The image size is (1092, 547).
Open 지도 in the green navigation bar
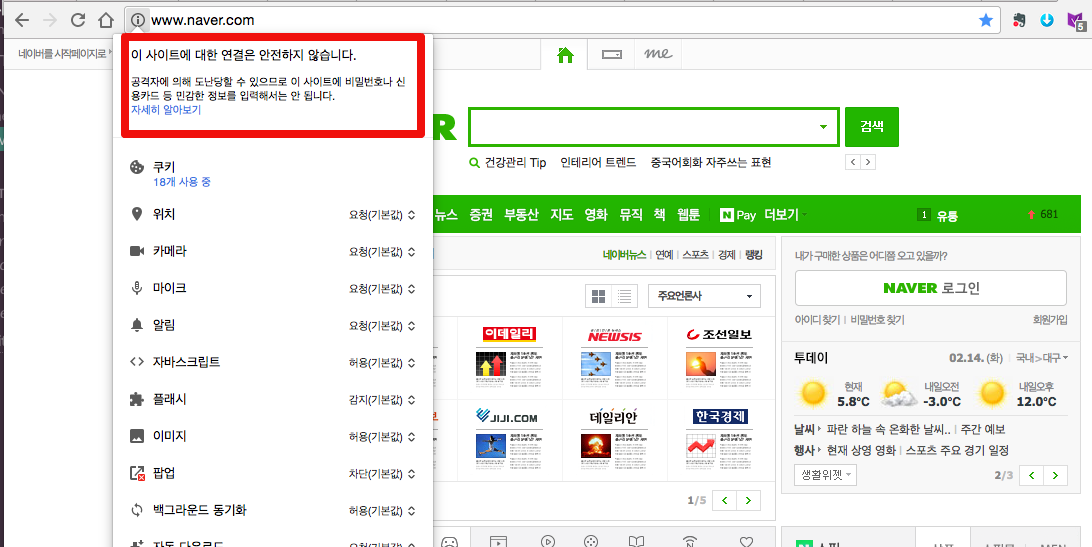[x=561, y=215]
